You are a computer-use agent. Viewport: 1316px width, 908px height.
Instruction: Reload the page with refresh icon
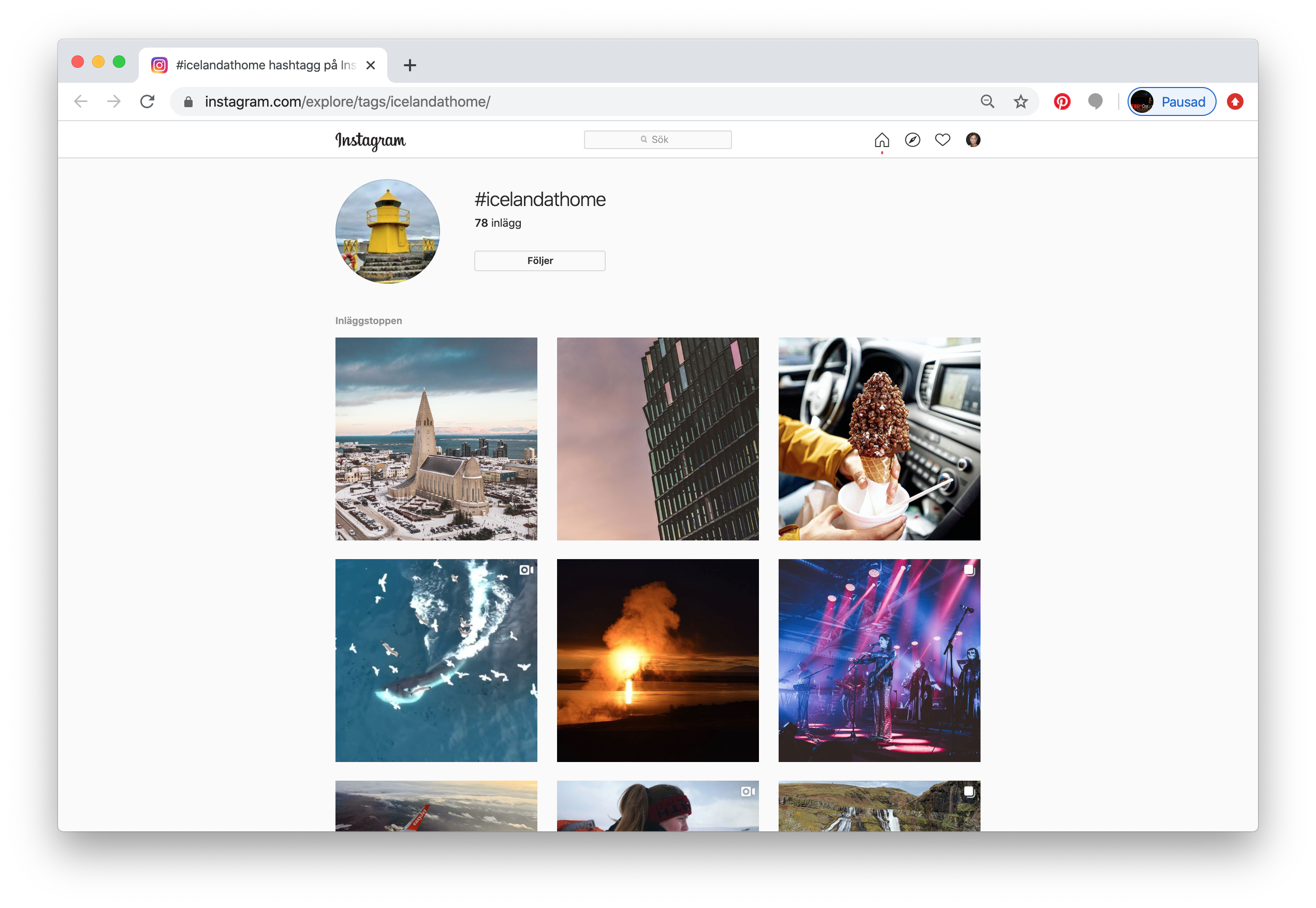(x=148, y=101)
